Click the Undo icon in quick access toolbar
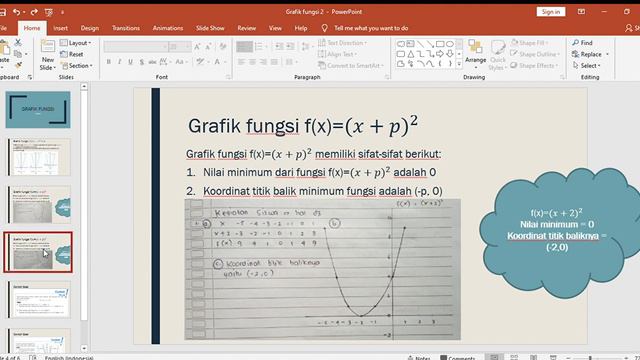 16,12
